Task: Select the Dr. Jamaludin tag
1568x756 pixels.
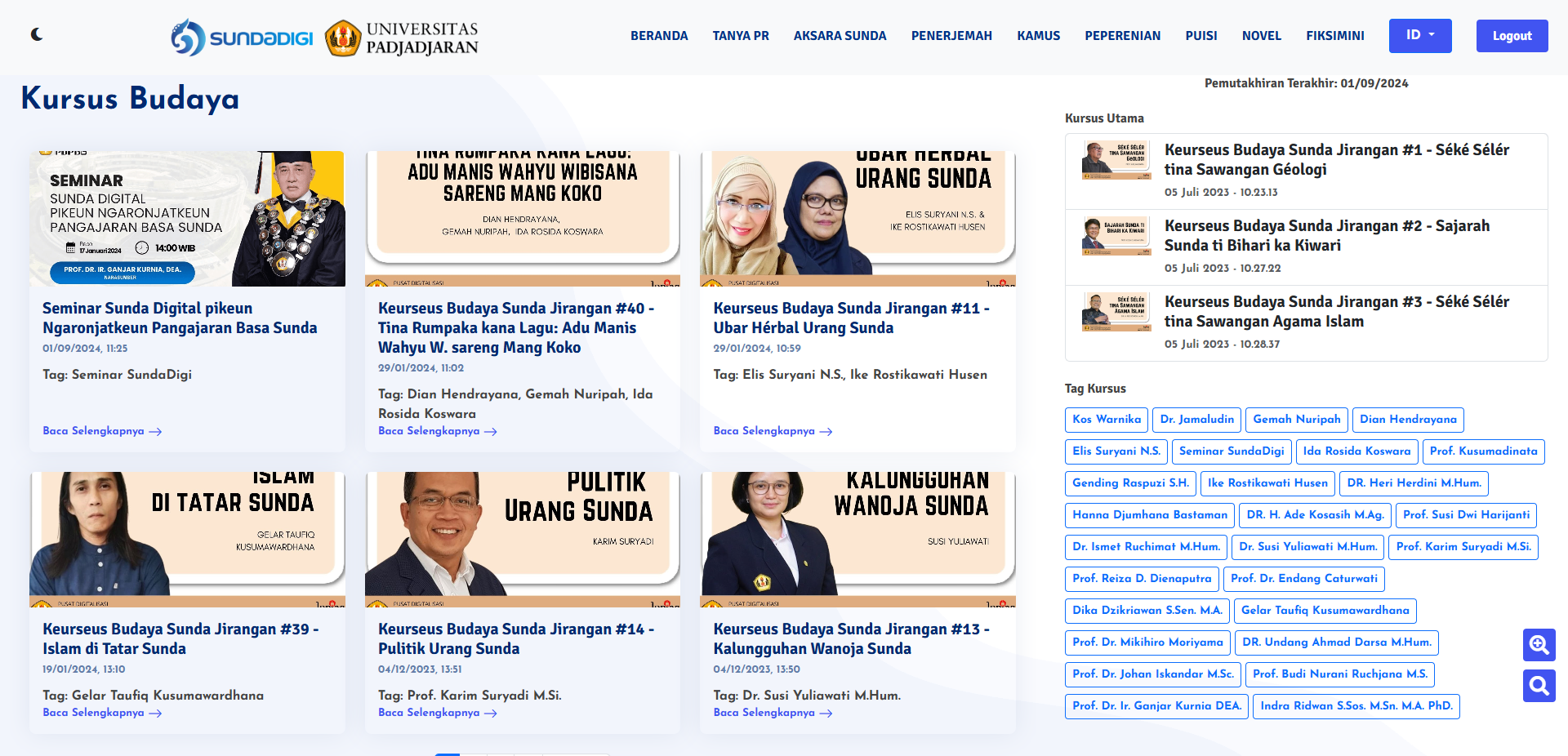Action: 1197,420
